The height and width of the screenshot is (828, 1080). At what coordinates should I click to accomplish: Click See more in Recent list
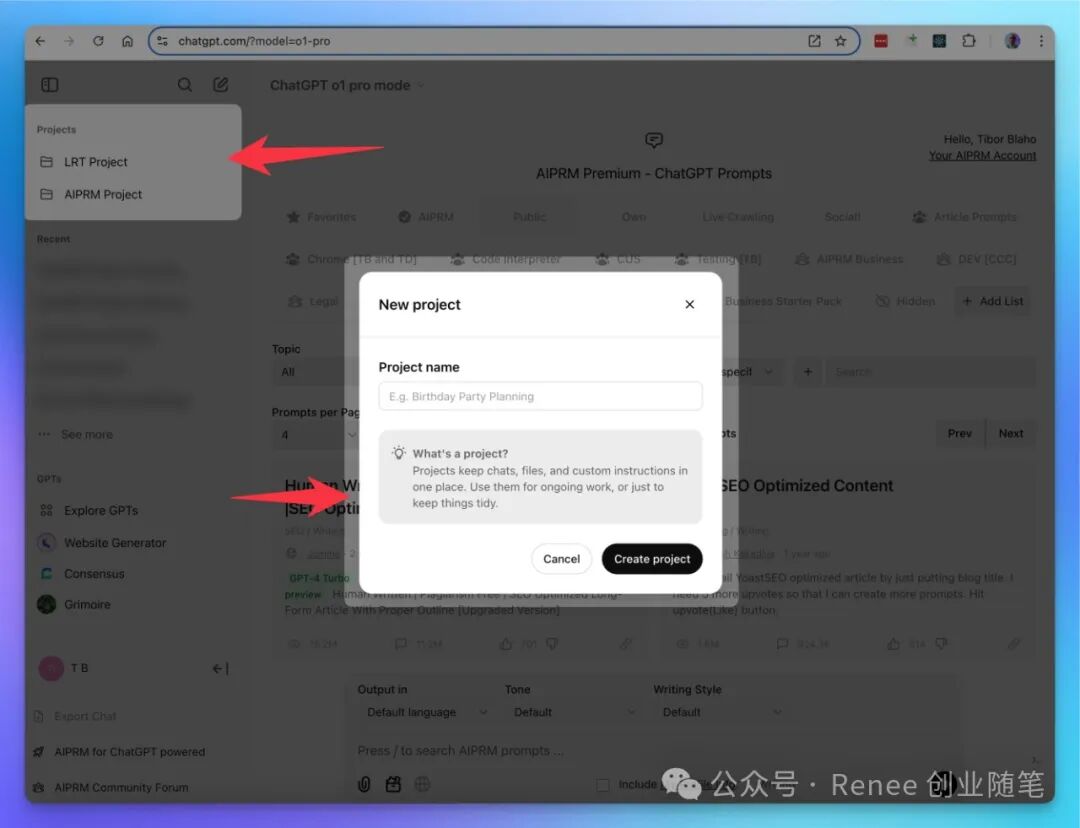[86, 435]
